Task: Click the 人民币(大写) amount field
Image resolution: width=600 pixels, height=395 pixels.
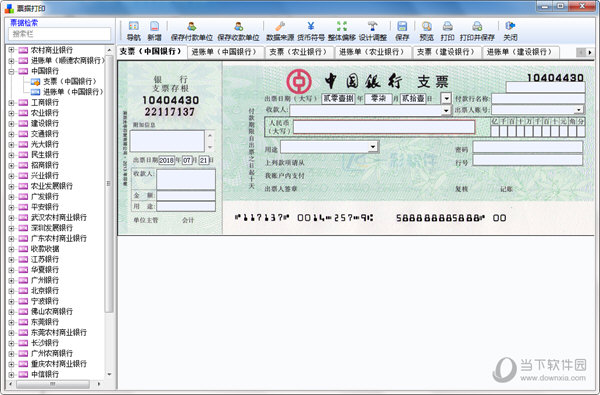Action: [384, 127]
